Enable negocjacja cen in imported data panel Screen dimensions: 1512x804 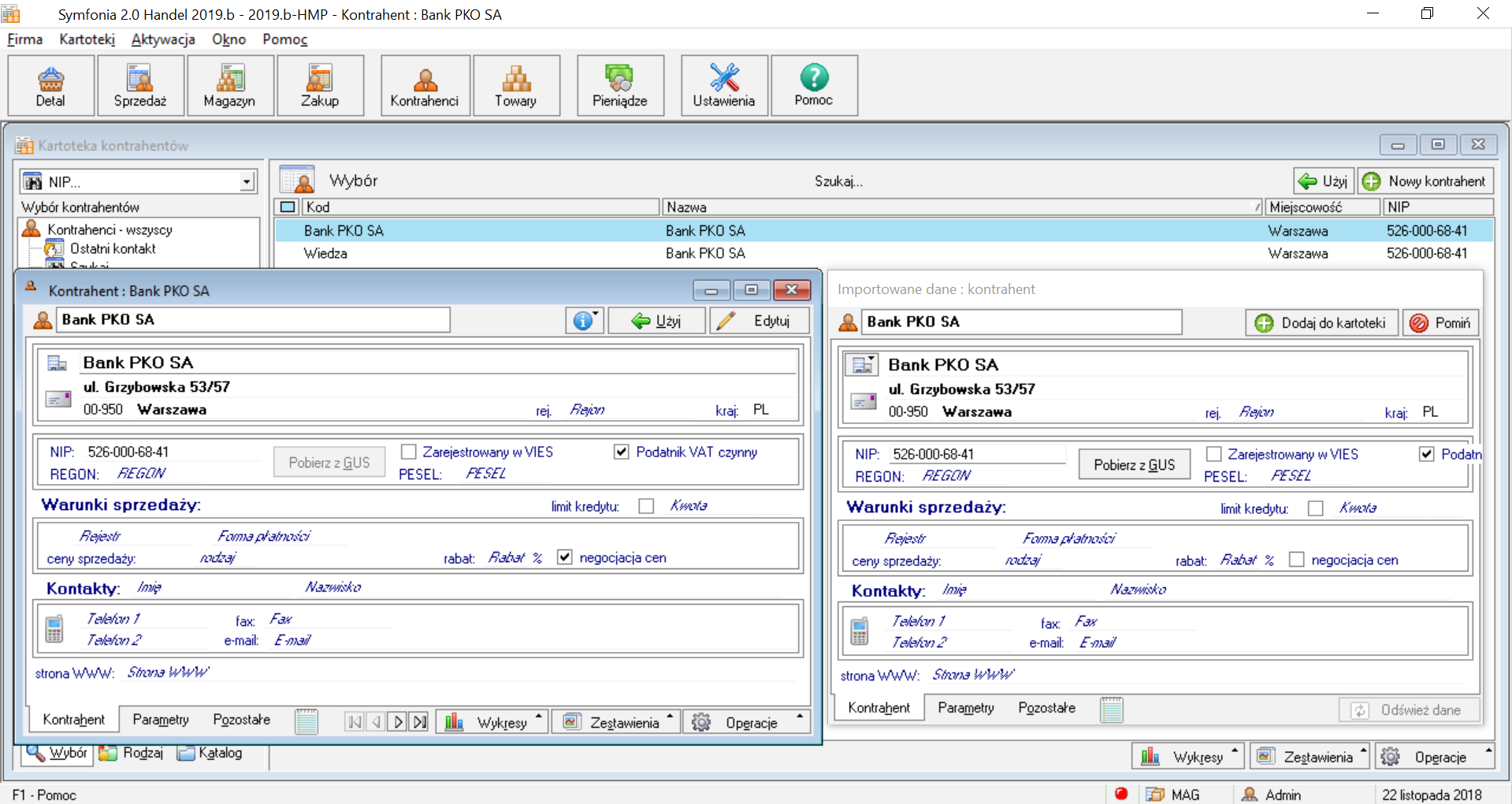[1296, 560]
